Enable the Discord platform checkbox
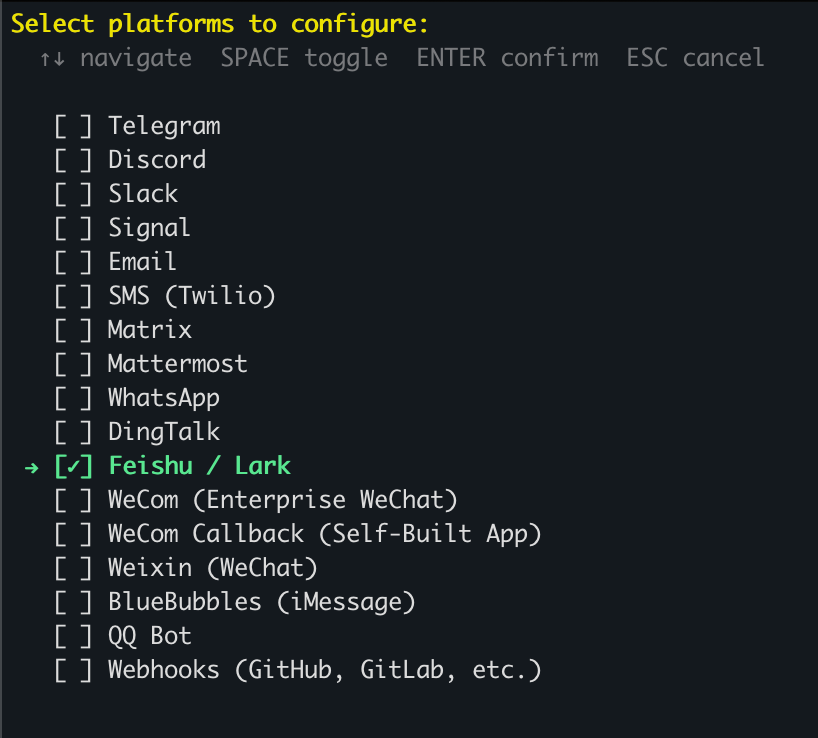 tap(74, 160)
